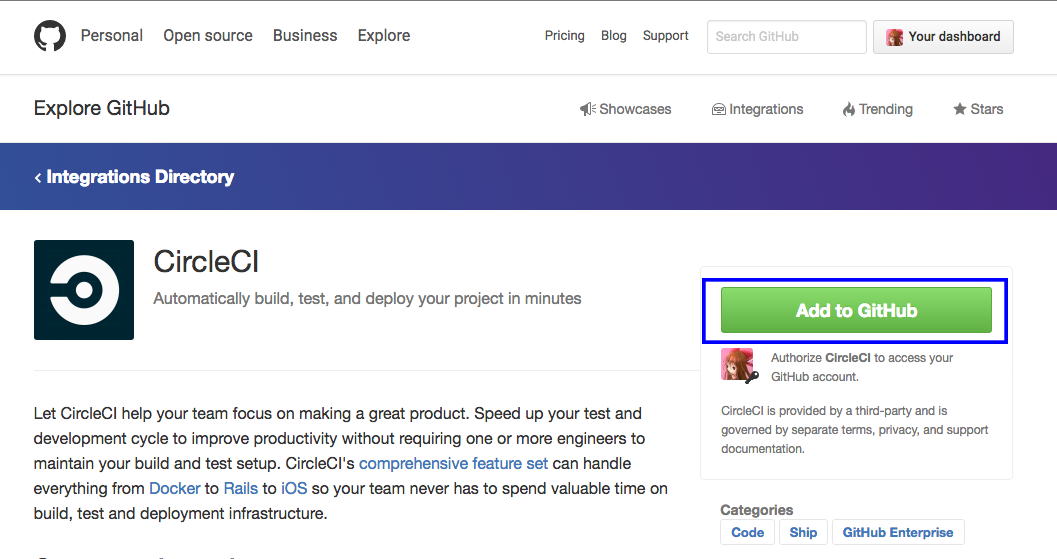Open the iOS link

294,488
